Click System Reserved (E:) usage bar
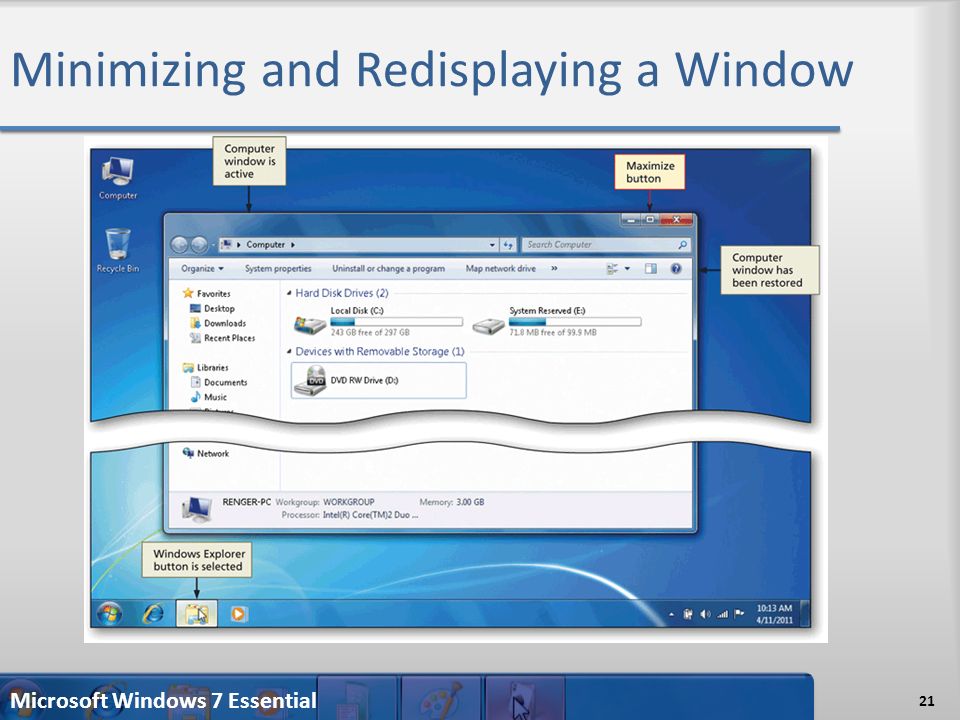The width and height of the screenshot is (960, 720). tap(575, 321)
